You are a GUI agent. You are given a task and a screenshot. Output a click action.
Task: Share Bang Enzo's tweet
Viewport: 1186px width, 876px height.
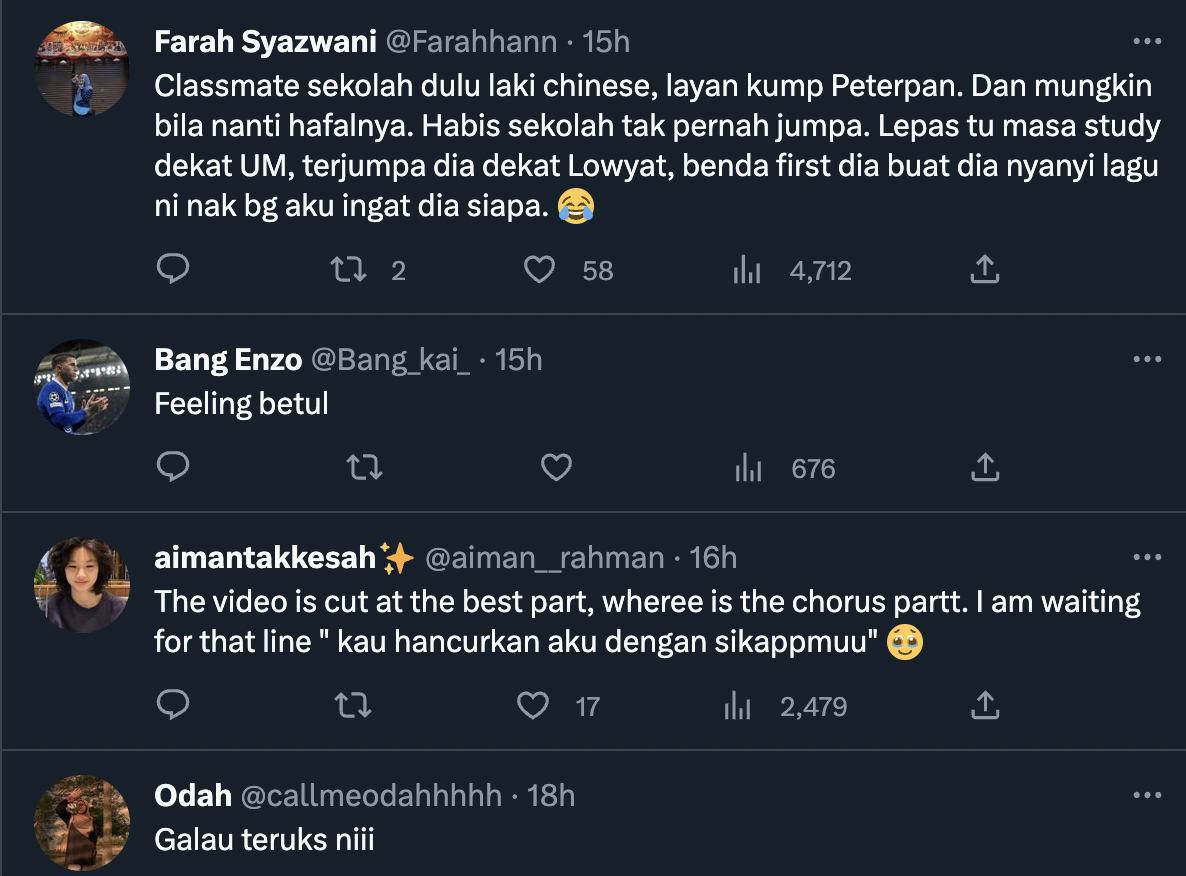985,467
